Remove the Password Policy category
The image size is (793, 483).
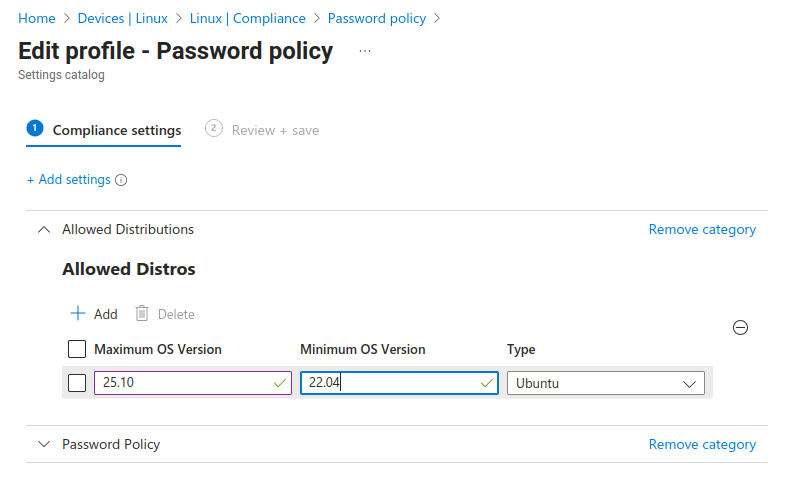click(702, 444)
